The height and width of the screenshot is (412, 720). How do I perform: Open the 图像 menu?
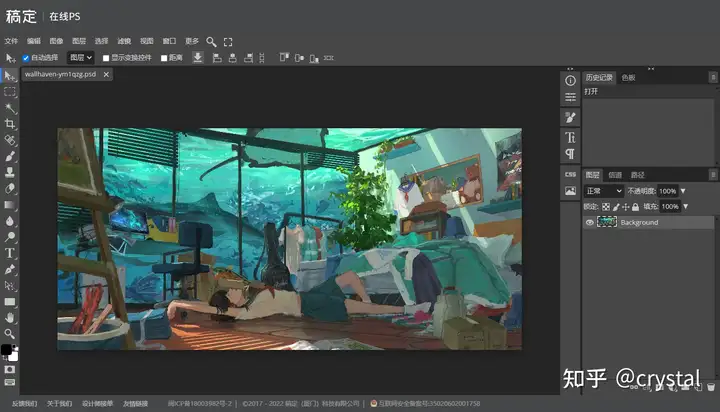pos(56,41)
